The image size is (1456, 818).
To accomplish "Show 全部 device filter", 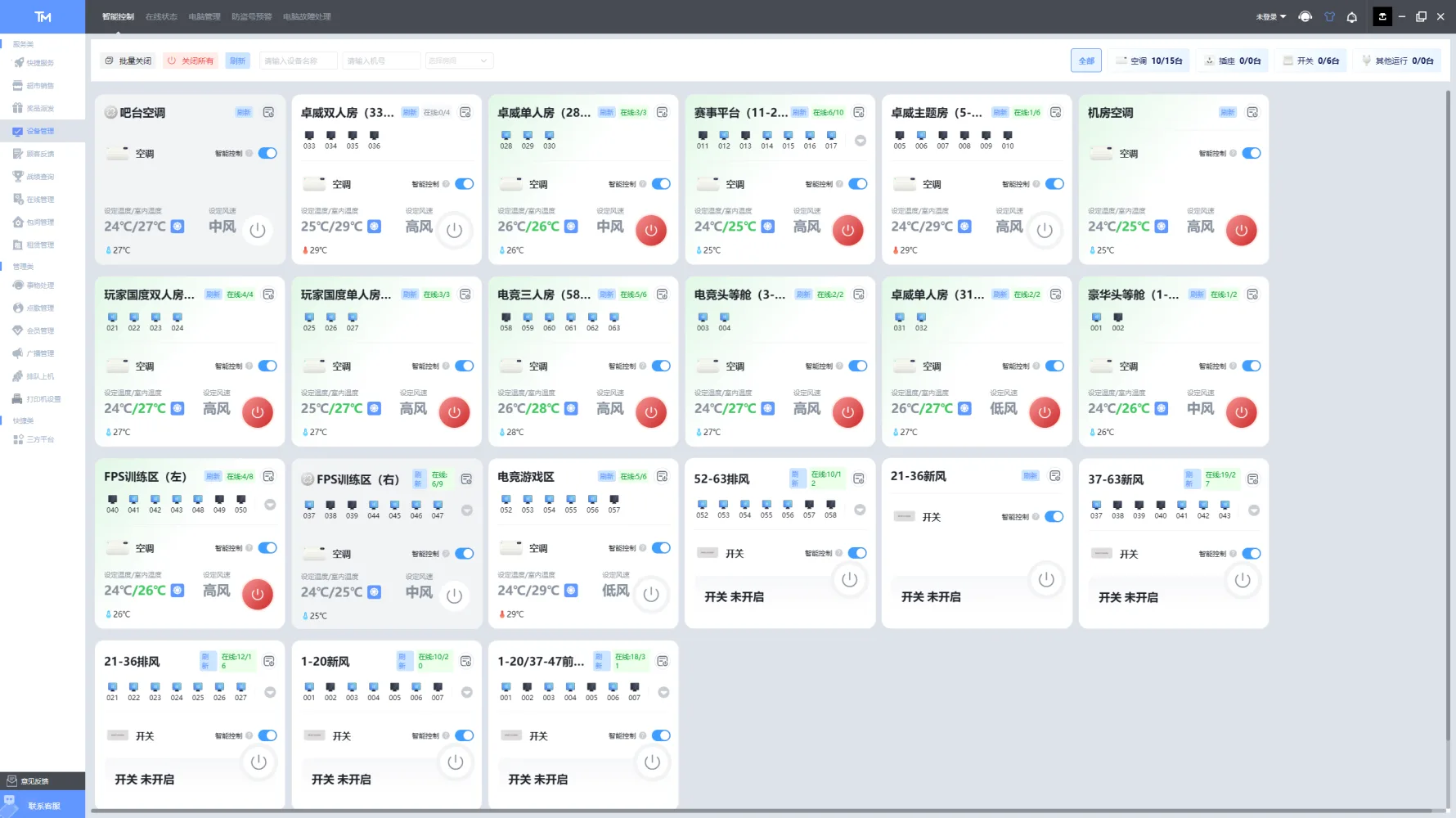I will point(1086,61).
